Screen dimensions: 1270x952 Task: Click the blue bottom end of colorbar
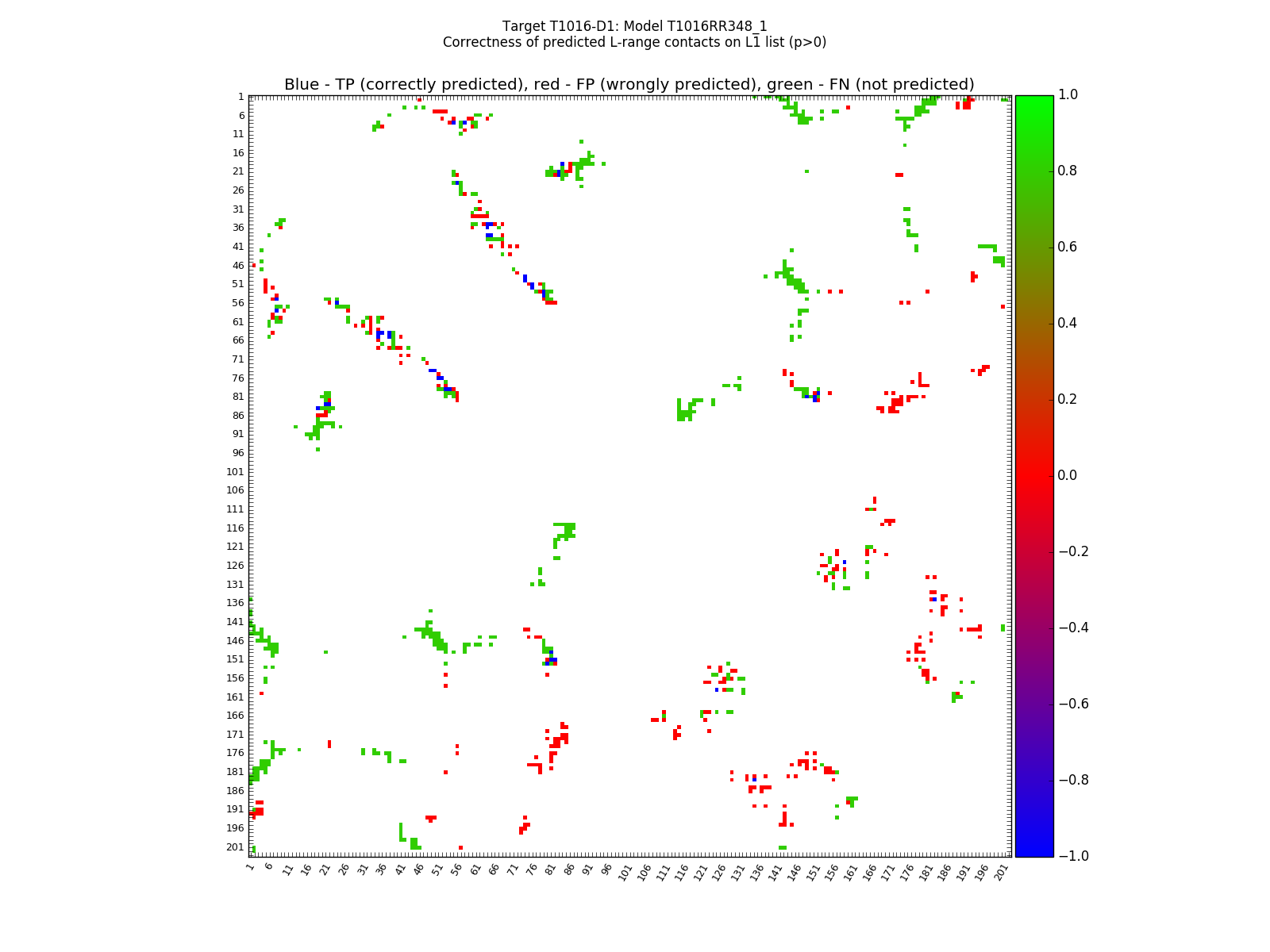click(x=1033, y=852)
